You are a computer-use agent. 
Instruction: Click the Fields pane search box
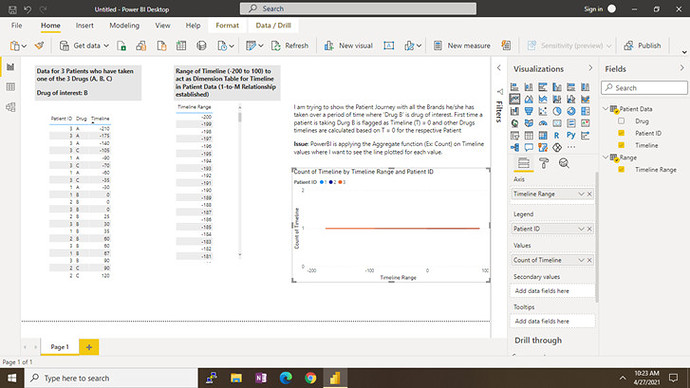click(644, 88)
